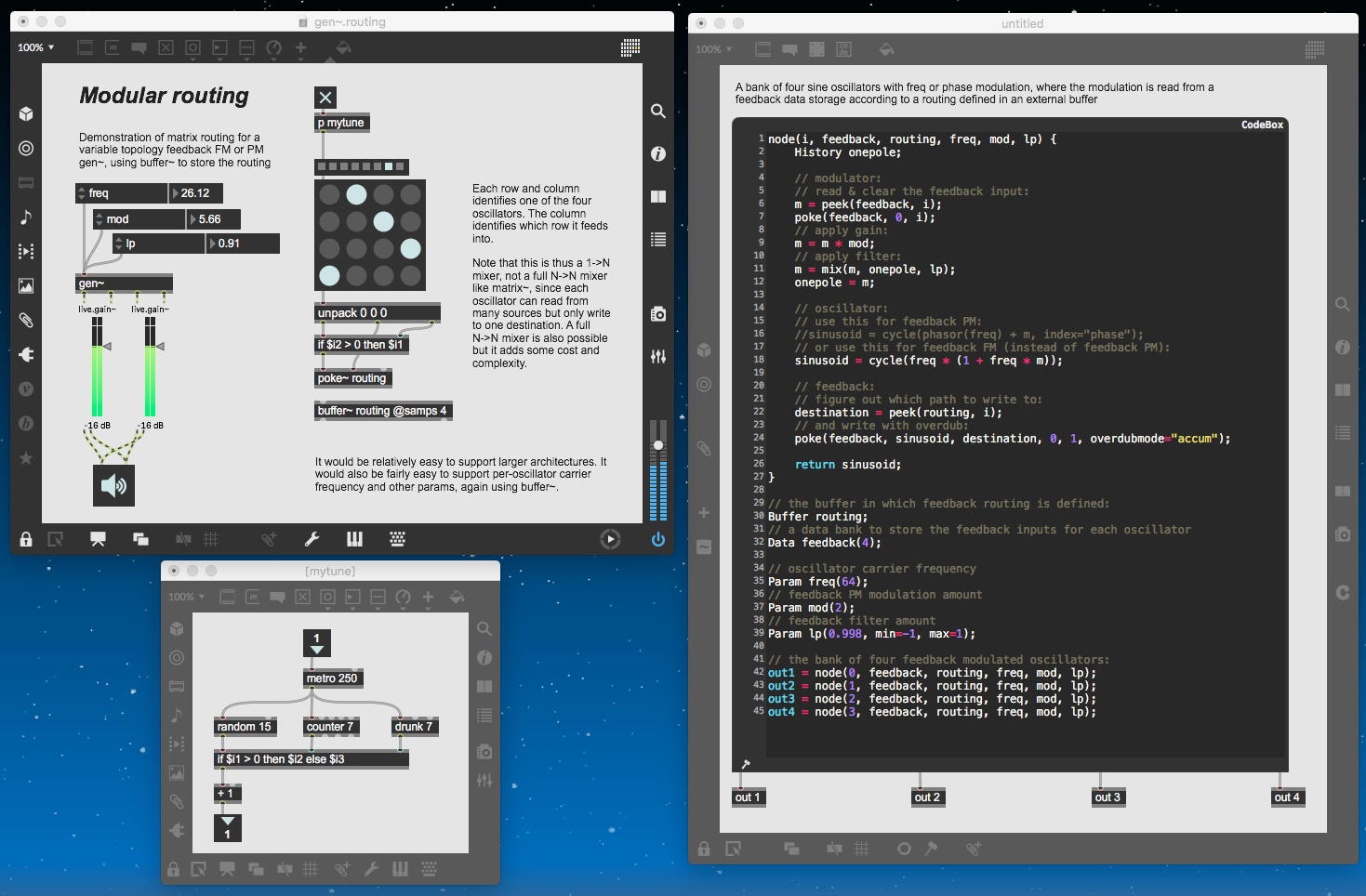This screenshot has height=896, width=1366.
Task: Open the search icon in gen~.routing sidebar
Action: pos(657,112)
